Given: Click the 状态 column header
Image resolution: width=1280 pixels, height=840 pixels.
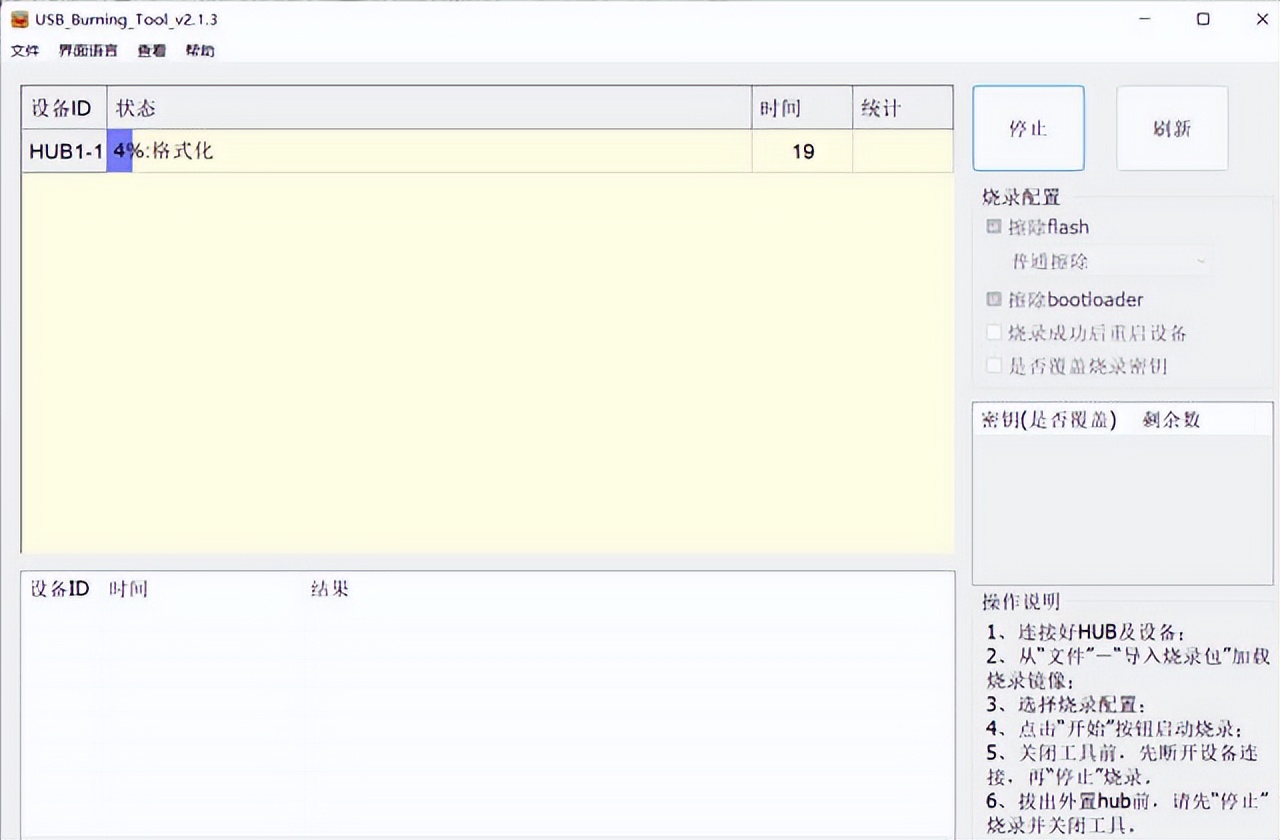Looking at the screenshot, I should 136,107.
